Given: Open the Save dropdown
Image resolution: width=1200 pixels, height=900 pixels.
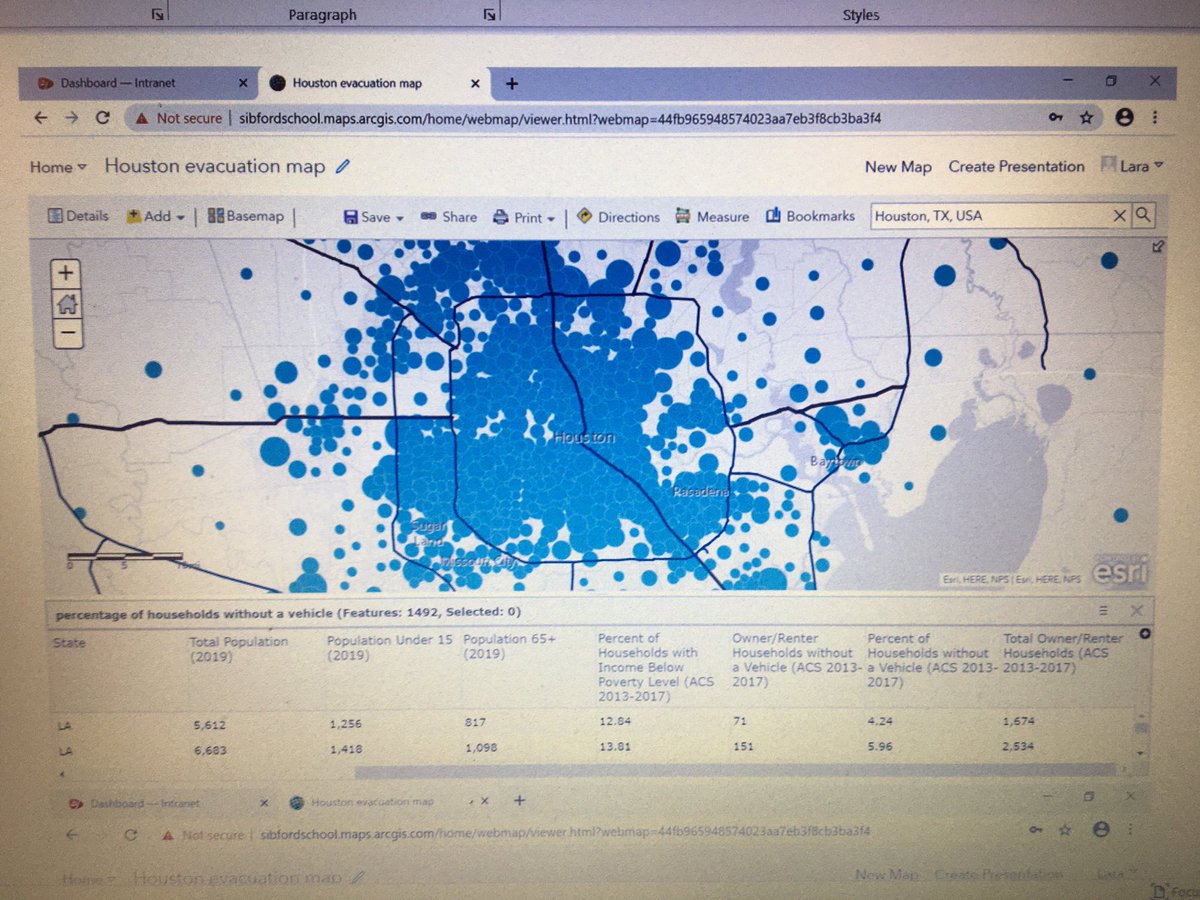Looking at the screenshot, I should coord(373,217).
